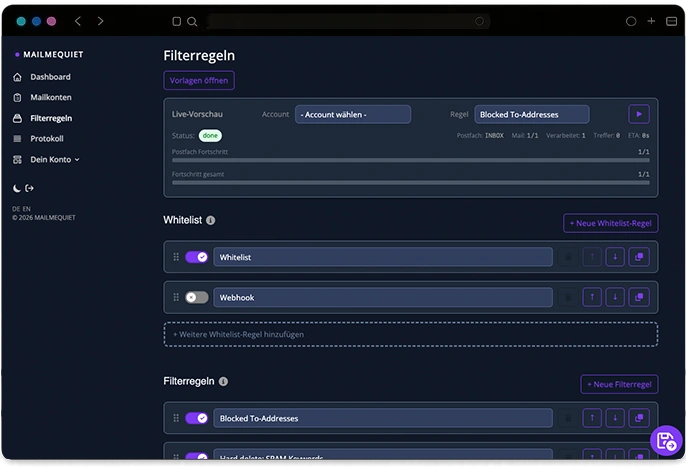Open Protokoll in the sidebar
The height and width of the screenshot is (467, 686).
pos(47,139)
